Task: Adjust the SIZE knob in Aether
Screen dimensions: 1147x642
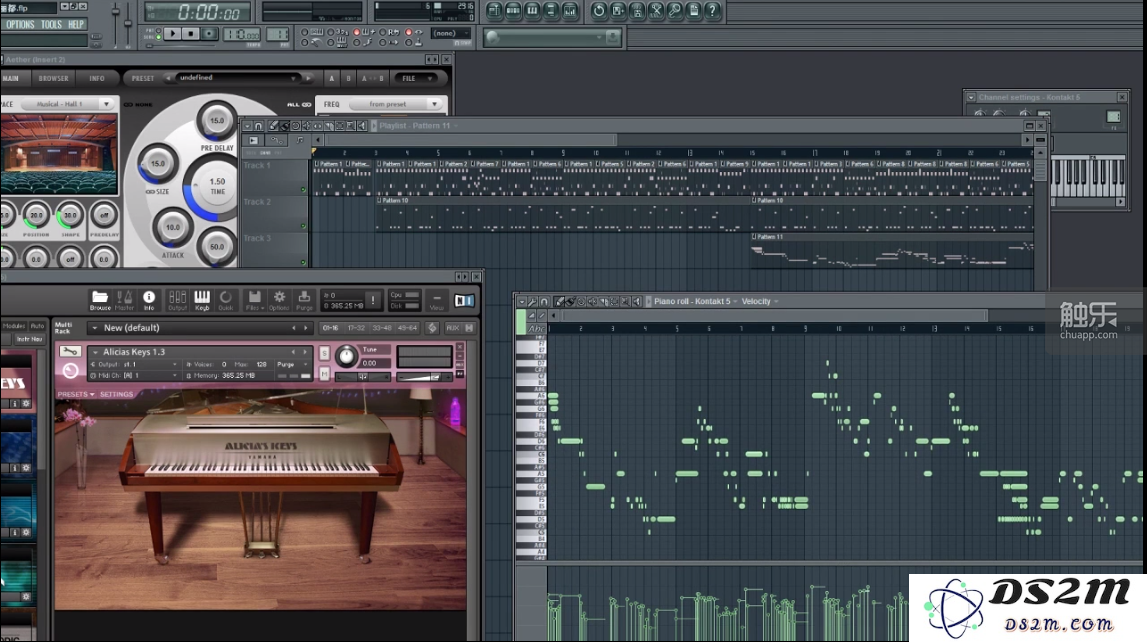Action: [x=157, y=164]
